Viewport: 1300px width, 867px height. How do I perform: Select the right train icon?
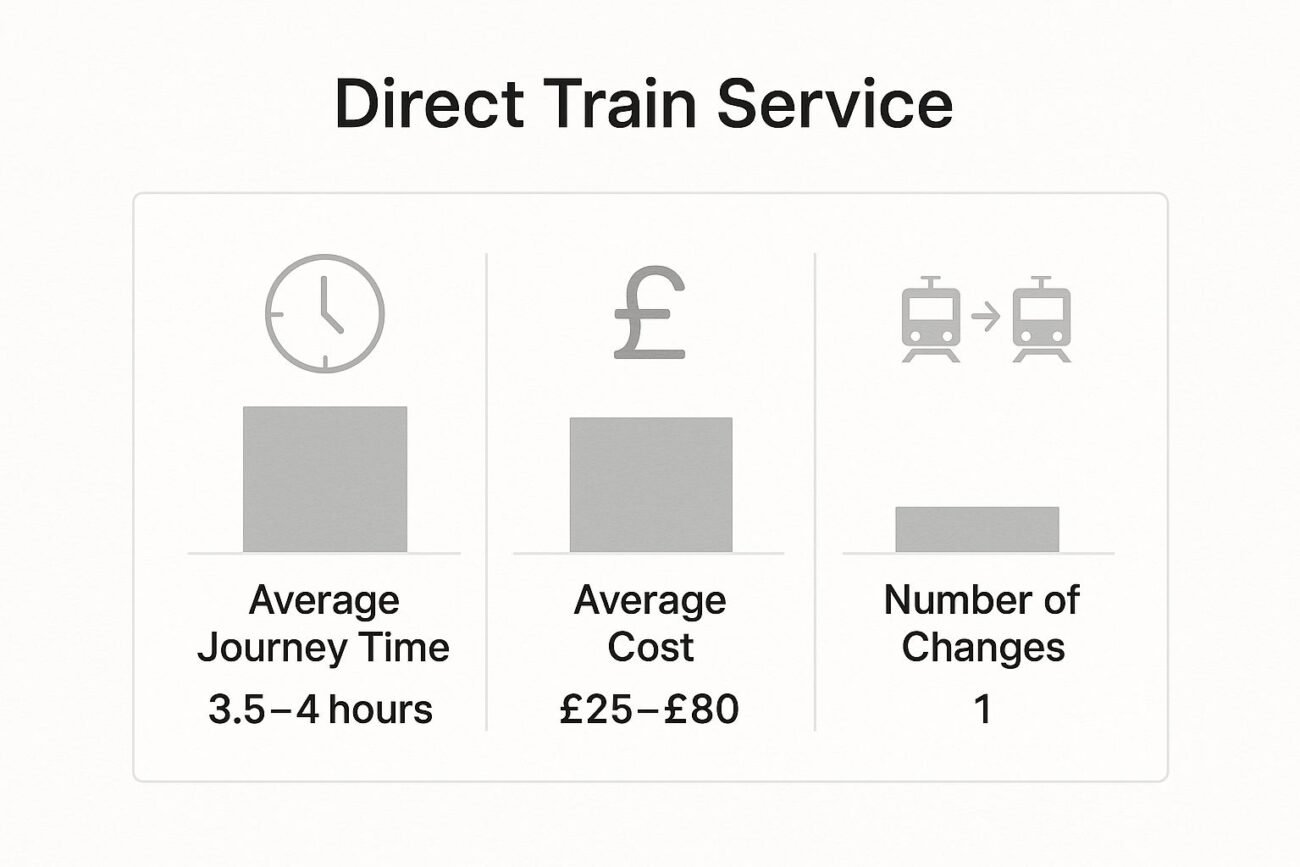coord(1041,319)
